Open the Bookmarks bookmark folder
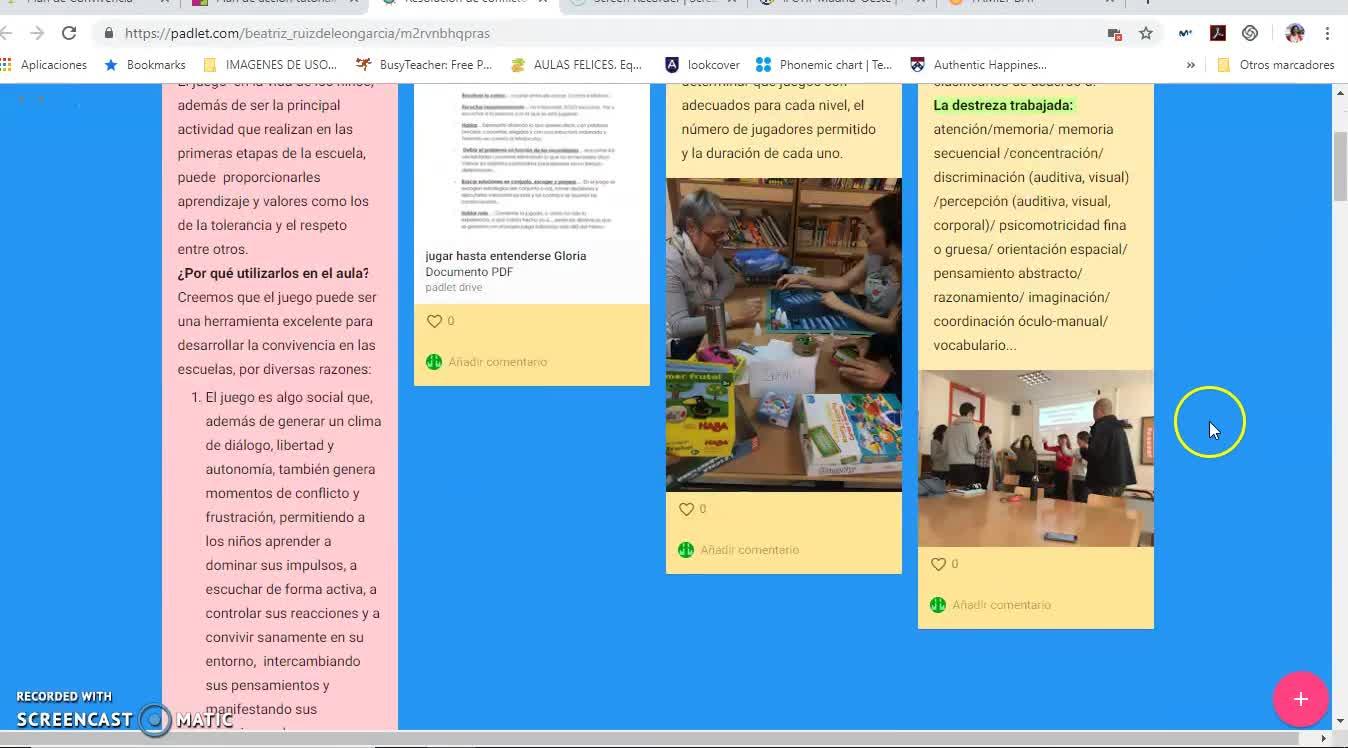The width and height of the screenshot is (1348, 748). (146, 65)
